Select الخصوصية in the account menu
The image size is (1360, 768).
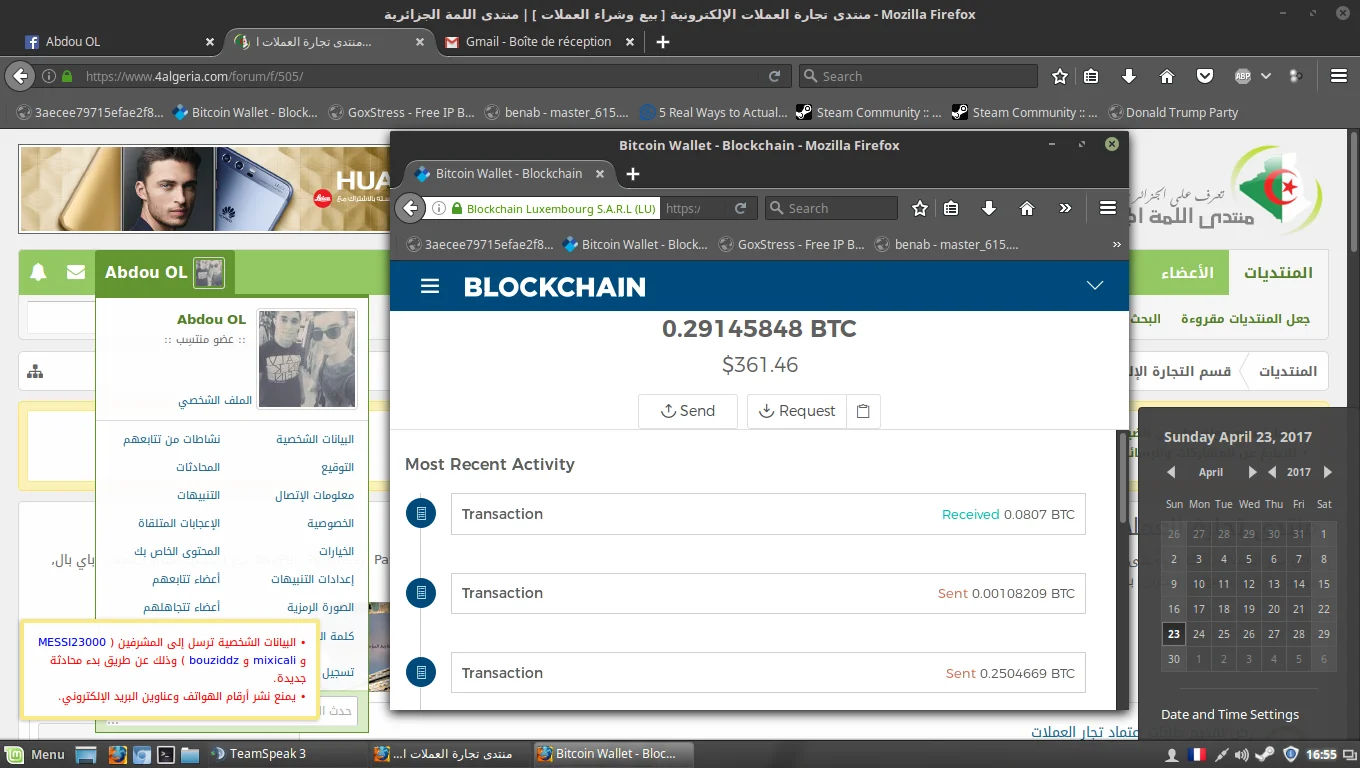coord(330,523)
